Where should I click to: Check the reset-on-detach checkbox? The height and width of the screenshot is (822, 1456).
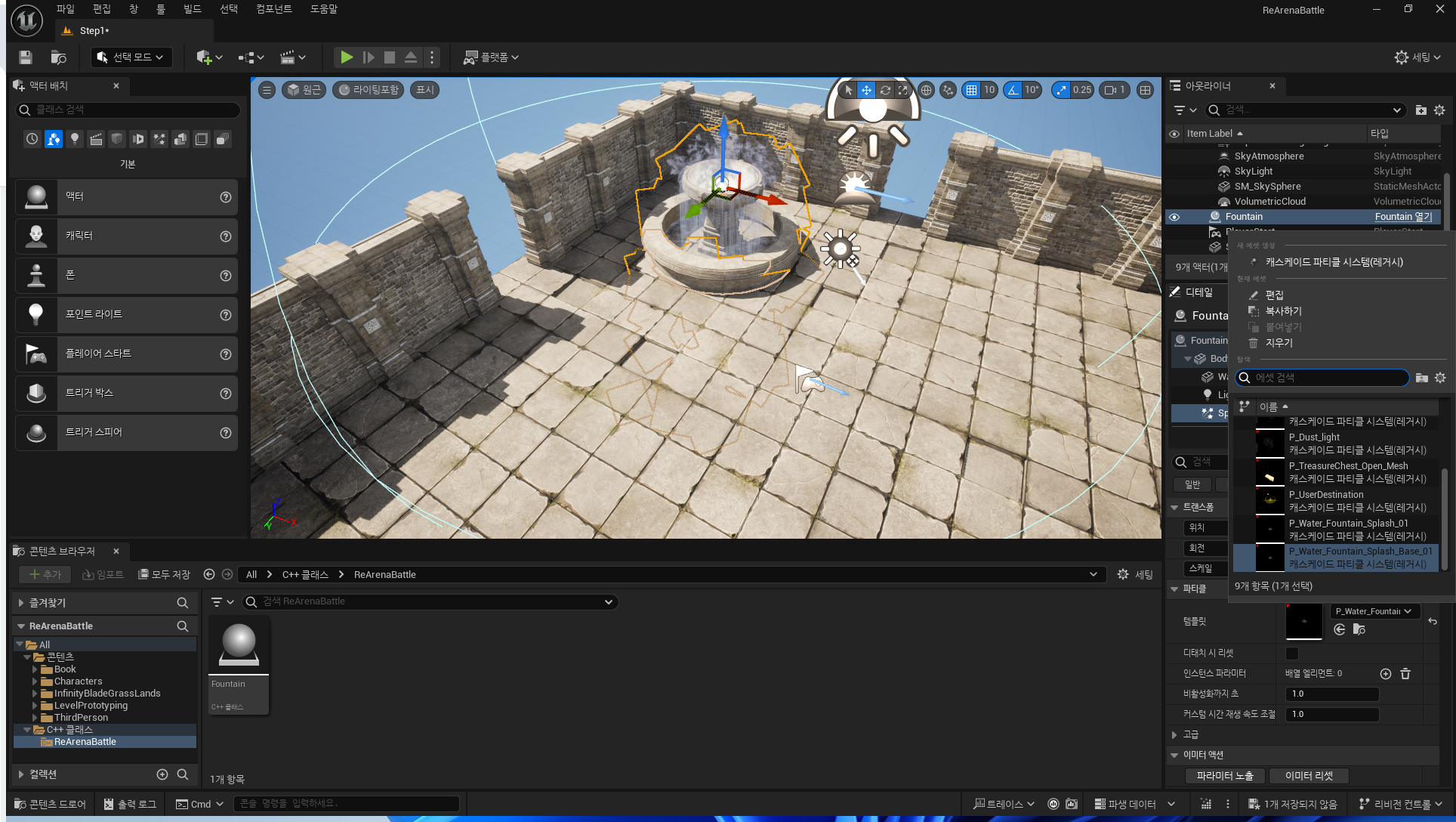[1292, 653]
